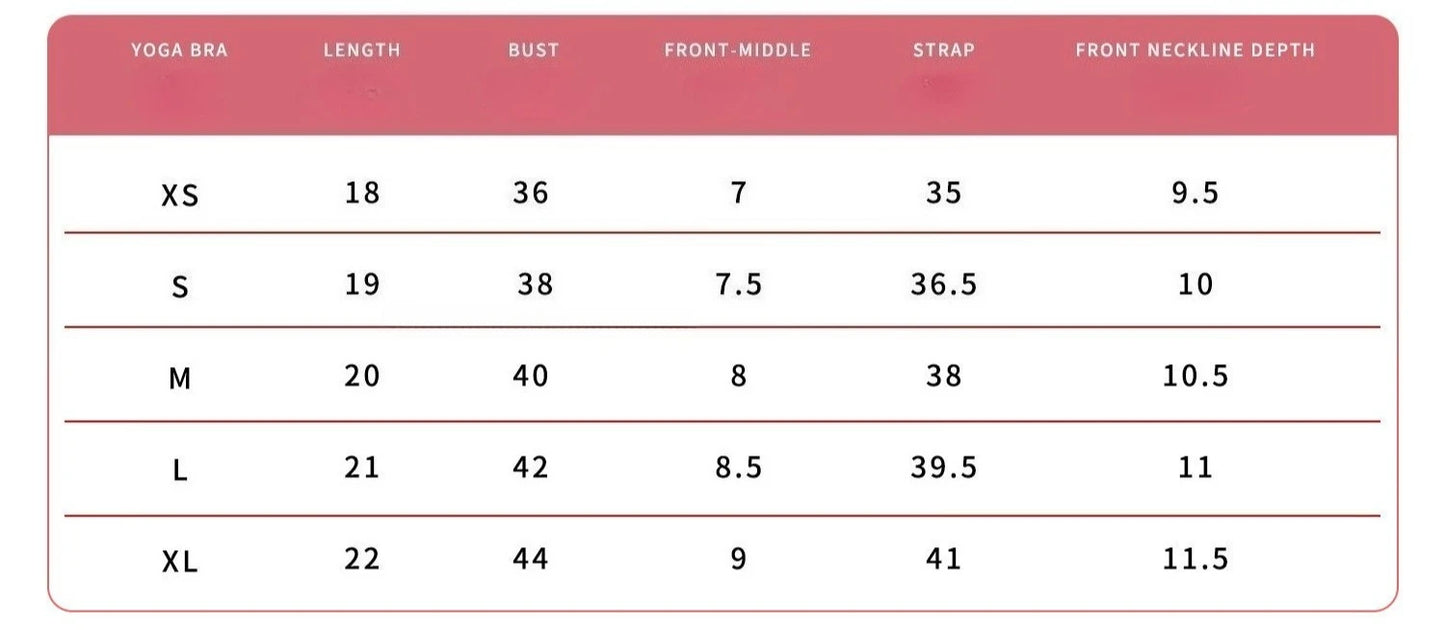Click the XL size row label
The height and width of the screenshot is (630, 1445).
180,562
